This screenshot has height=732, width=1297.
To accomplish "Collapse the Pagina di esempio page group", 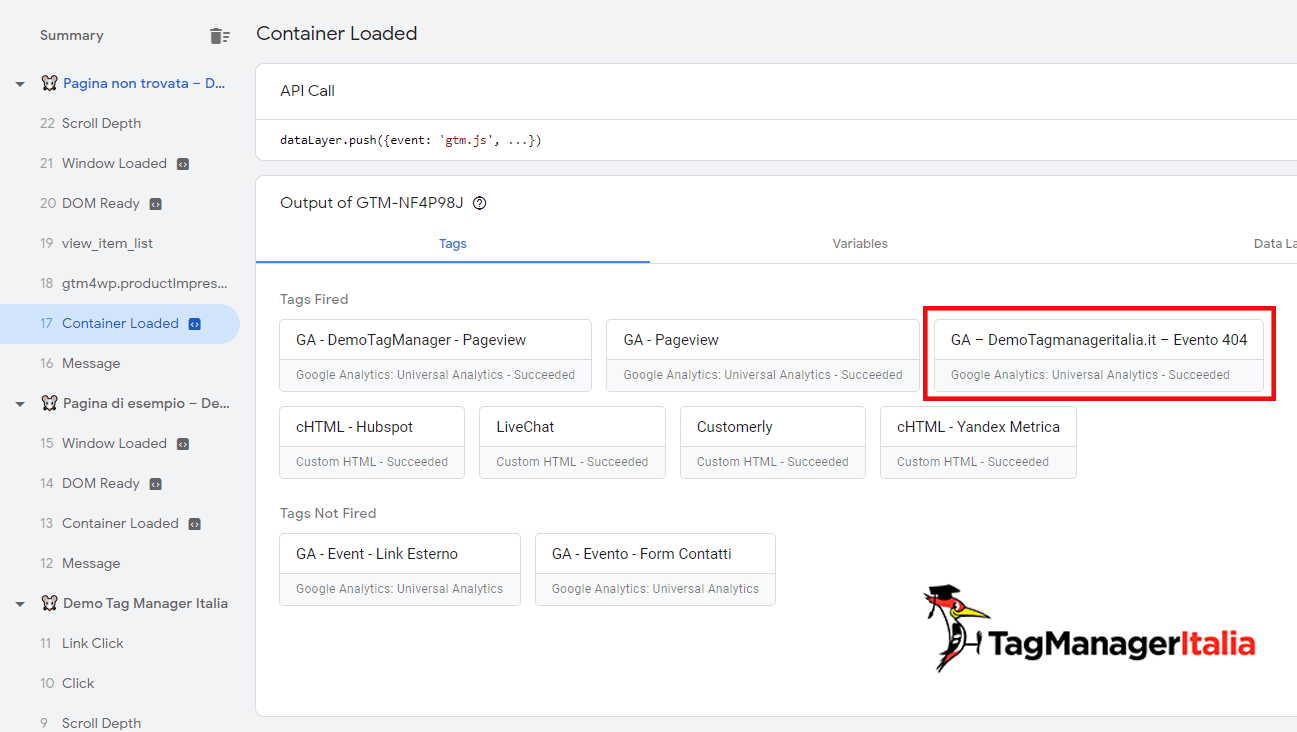I will click(x=20, y=404).
